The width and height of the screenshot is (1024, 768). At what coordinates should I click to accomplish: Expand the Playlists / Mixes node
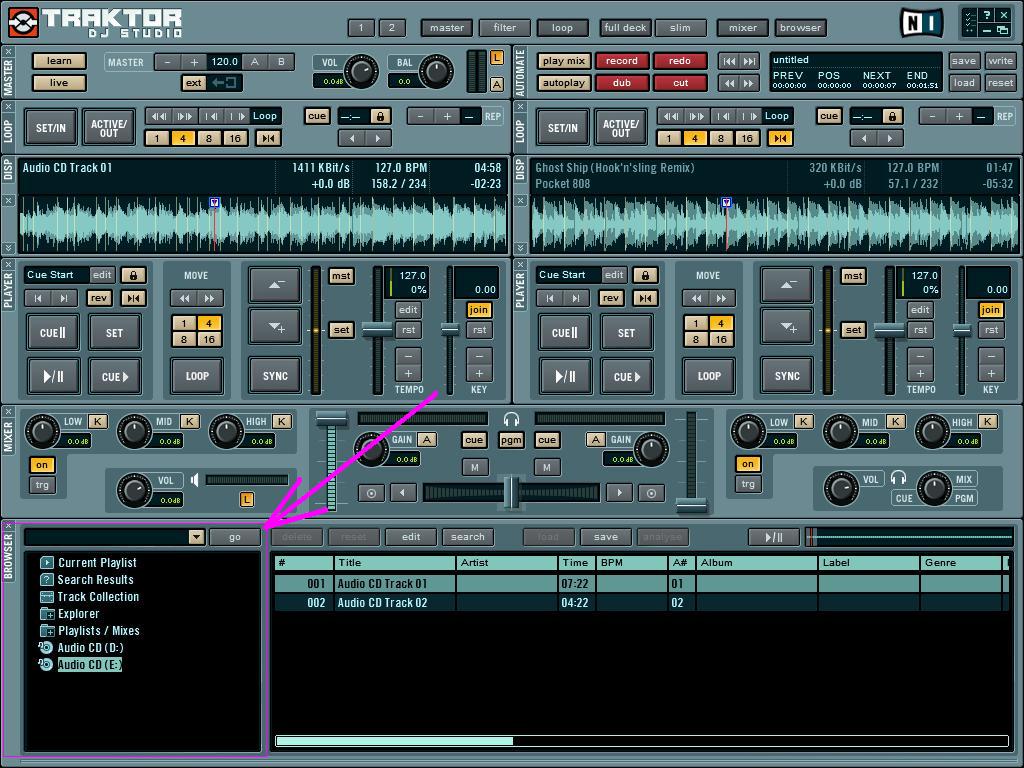[47, 631]
